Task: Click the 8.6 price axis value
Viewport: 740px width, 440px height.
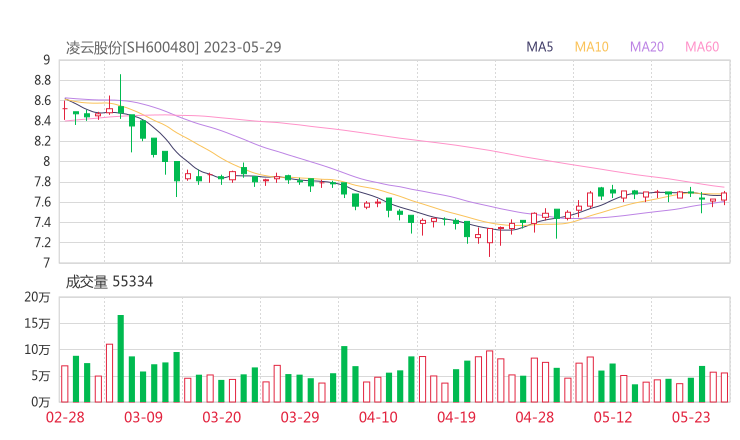Action: 42,101
